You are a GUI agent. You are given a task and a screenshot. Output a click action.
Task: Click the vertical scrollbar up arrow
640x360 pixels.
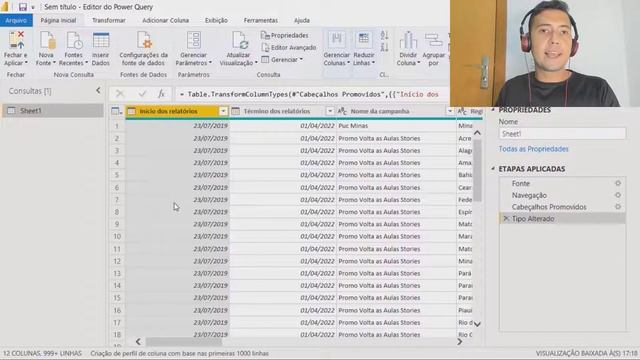(x=477, y=133)
